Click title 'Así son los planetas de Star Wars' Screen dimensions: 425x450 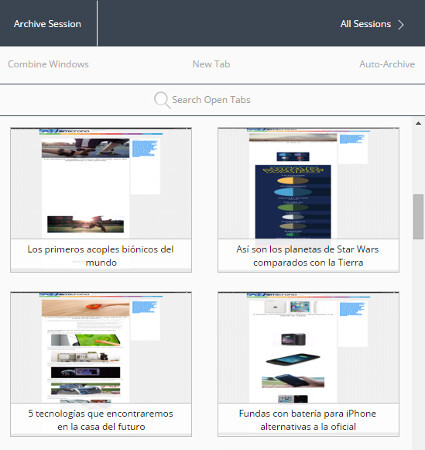(x=308, y=249)
